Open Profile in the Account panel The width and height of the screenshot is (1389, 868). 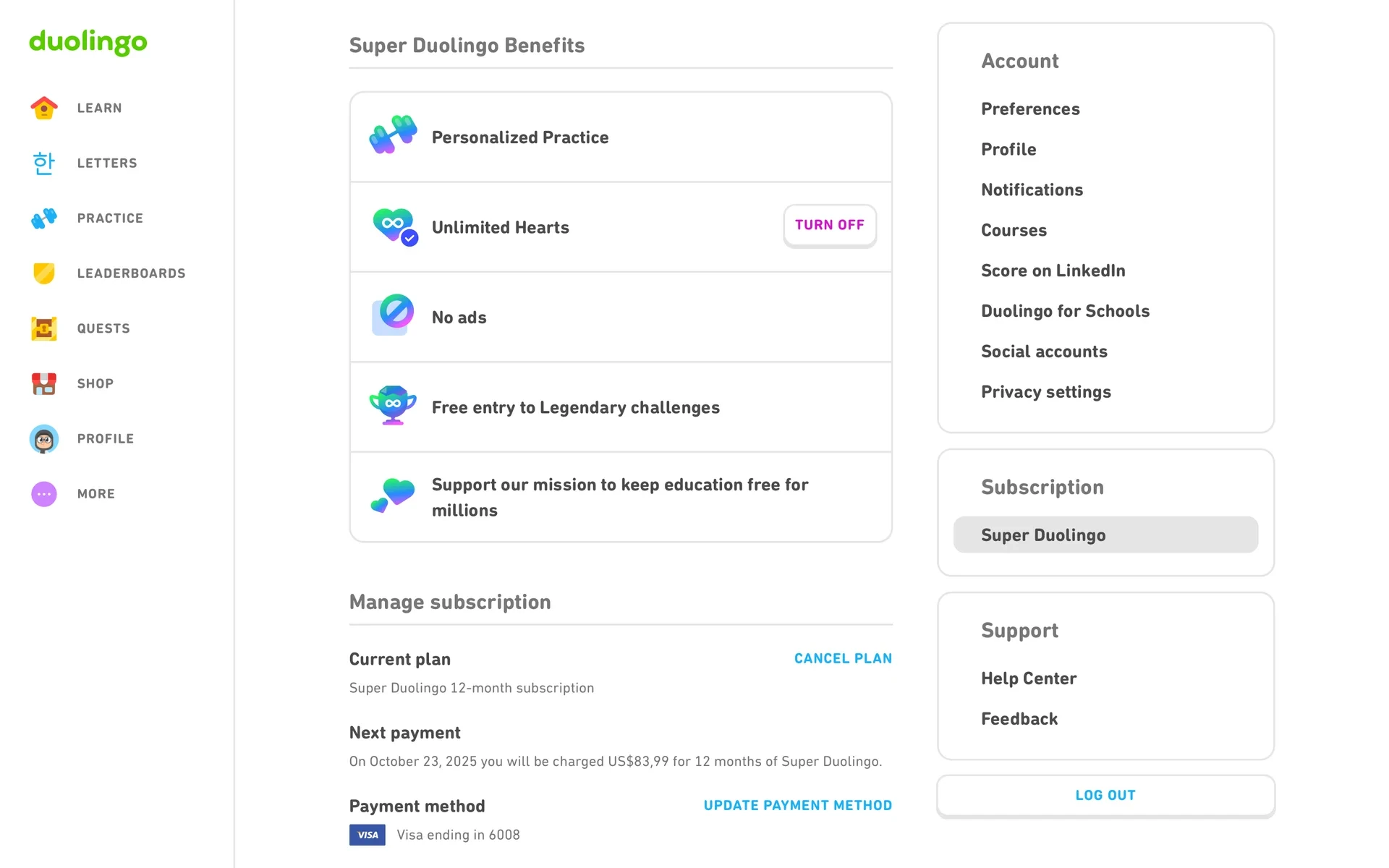(1008, 150)
